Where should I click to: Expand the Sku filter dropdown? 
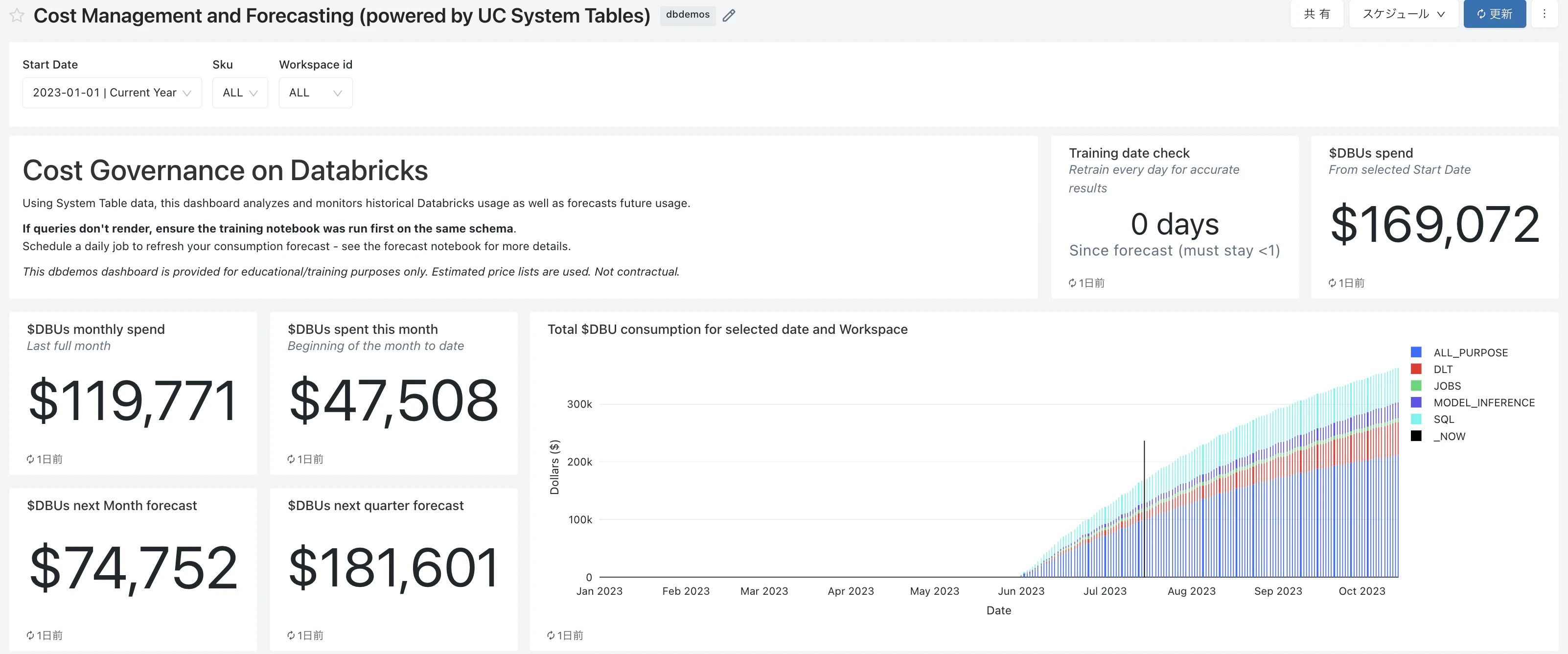(x=240, y=93)
